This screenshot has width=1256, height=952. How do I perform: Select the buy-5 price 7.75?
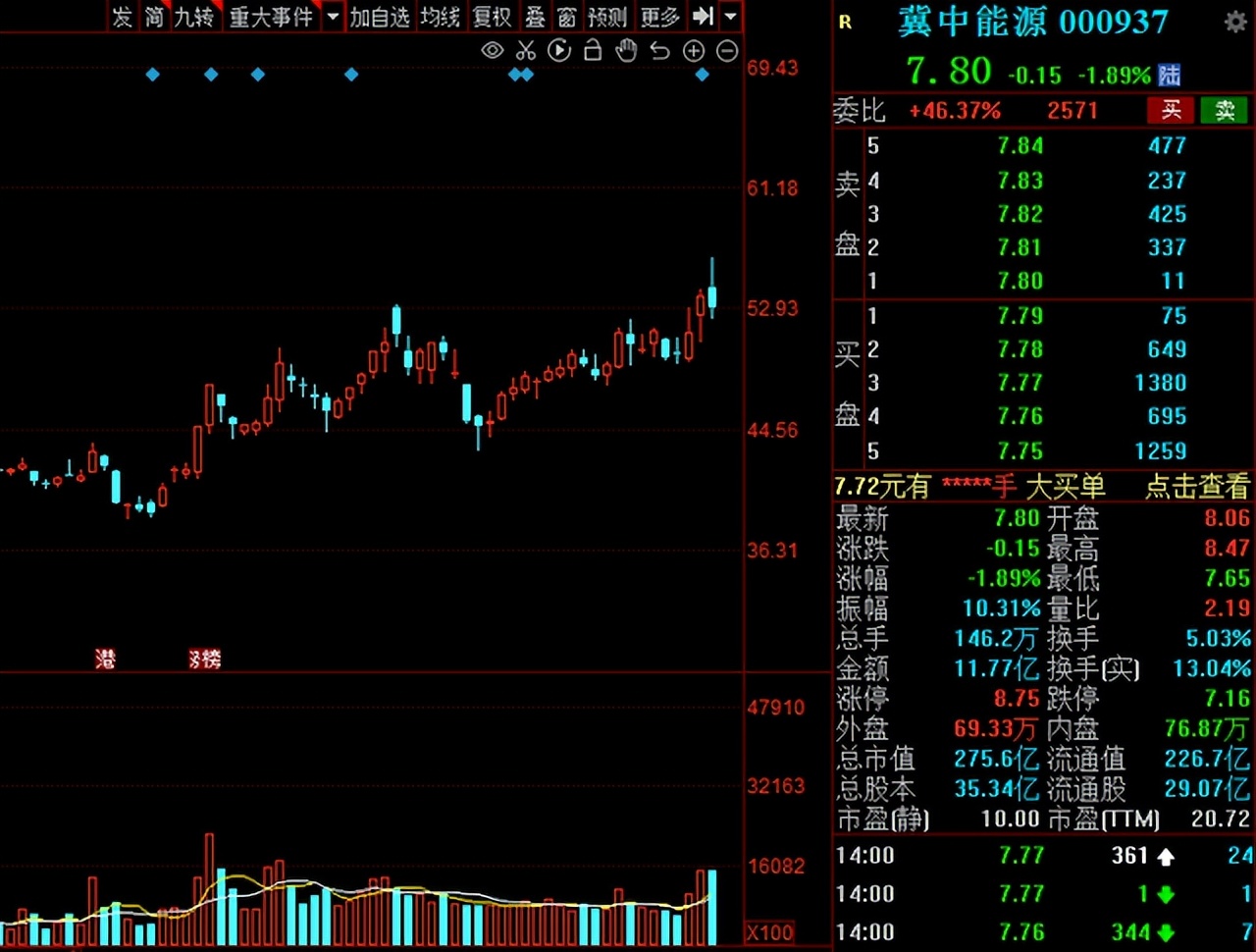tap(1020, 451)
